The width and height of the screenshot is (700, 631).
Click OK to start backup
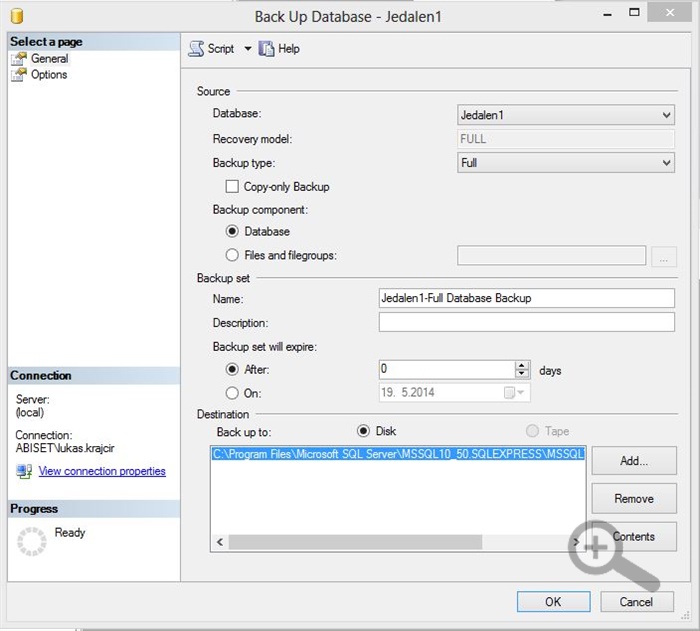point(553,602)
